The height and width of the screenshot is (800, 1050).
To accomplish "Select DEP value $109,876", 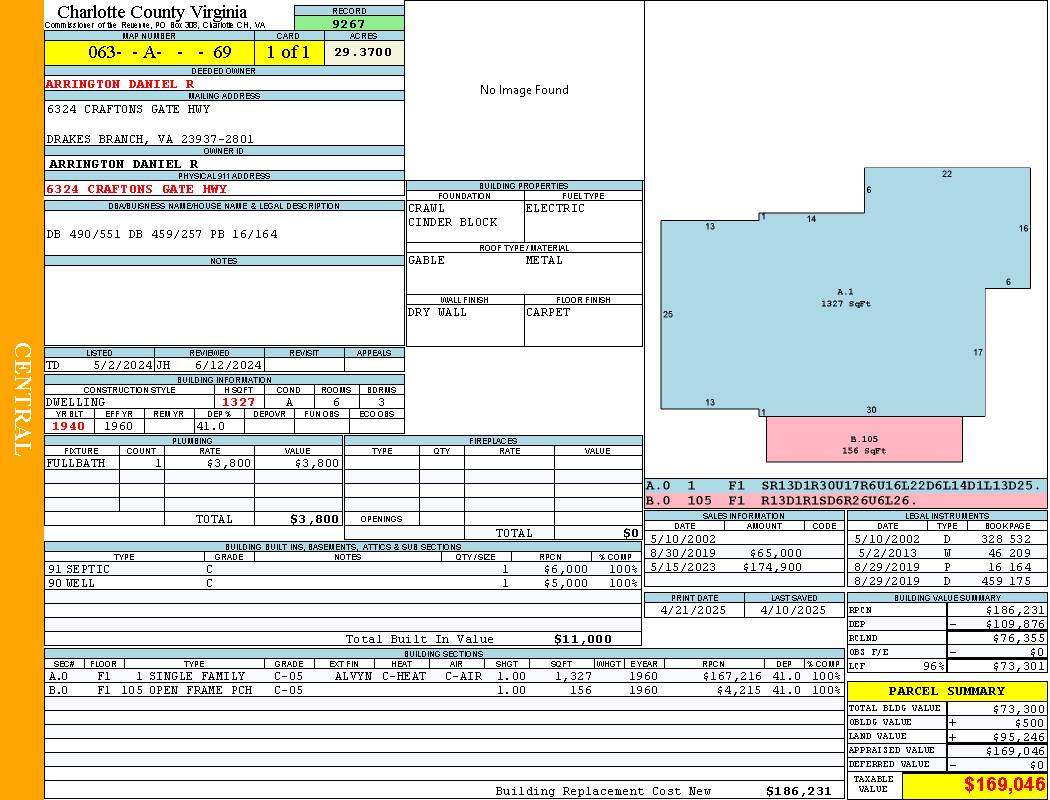I will [1015, 624].
